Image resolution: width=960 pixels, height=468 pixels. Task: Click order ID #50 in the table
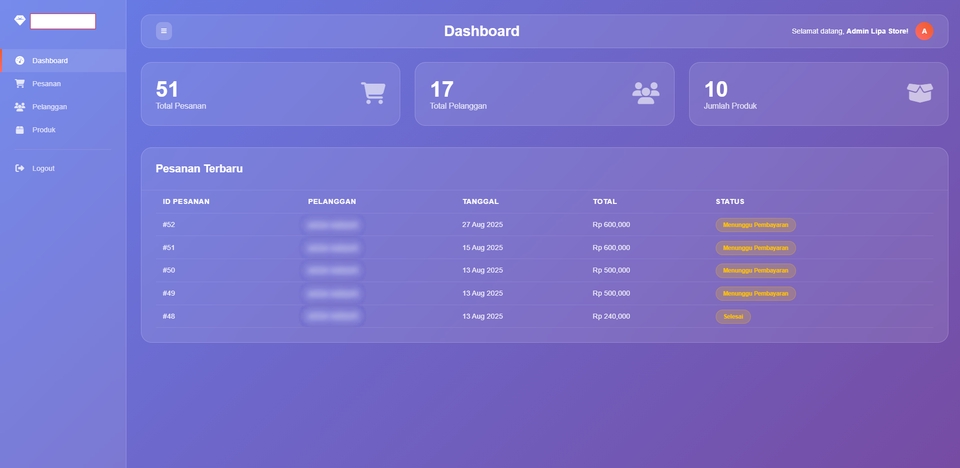169,270
